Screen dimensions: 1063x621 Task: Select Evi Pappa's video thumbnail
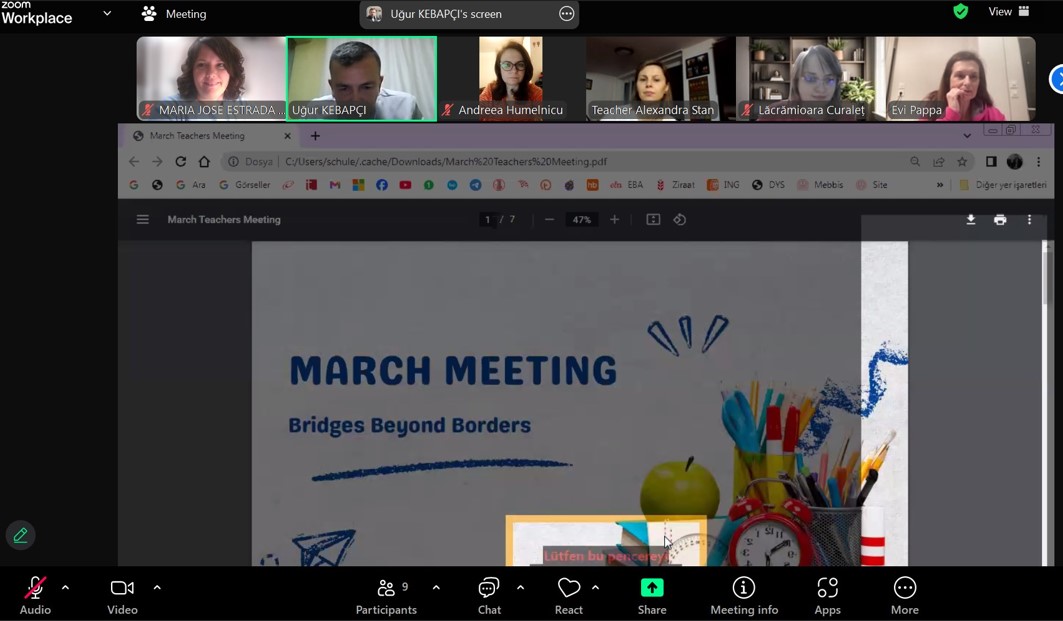[x=960, y=78]
